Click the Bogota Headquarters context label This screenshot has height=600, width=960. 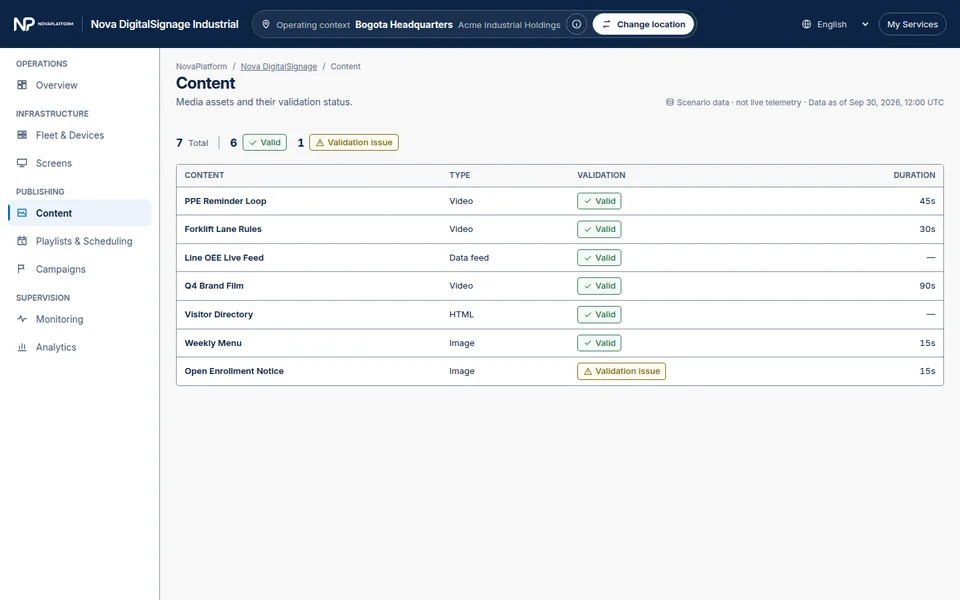(404, 24)
